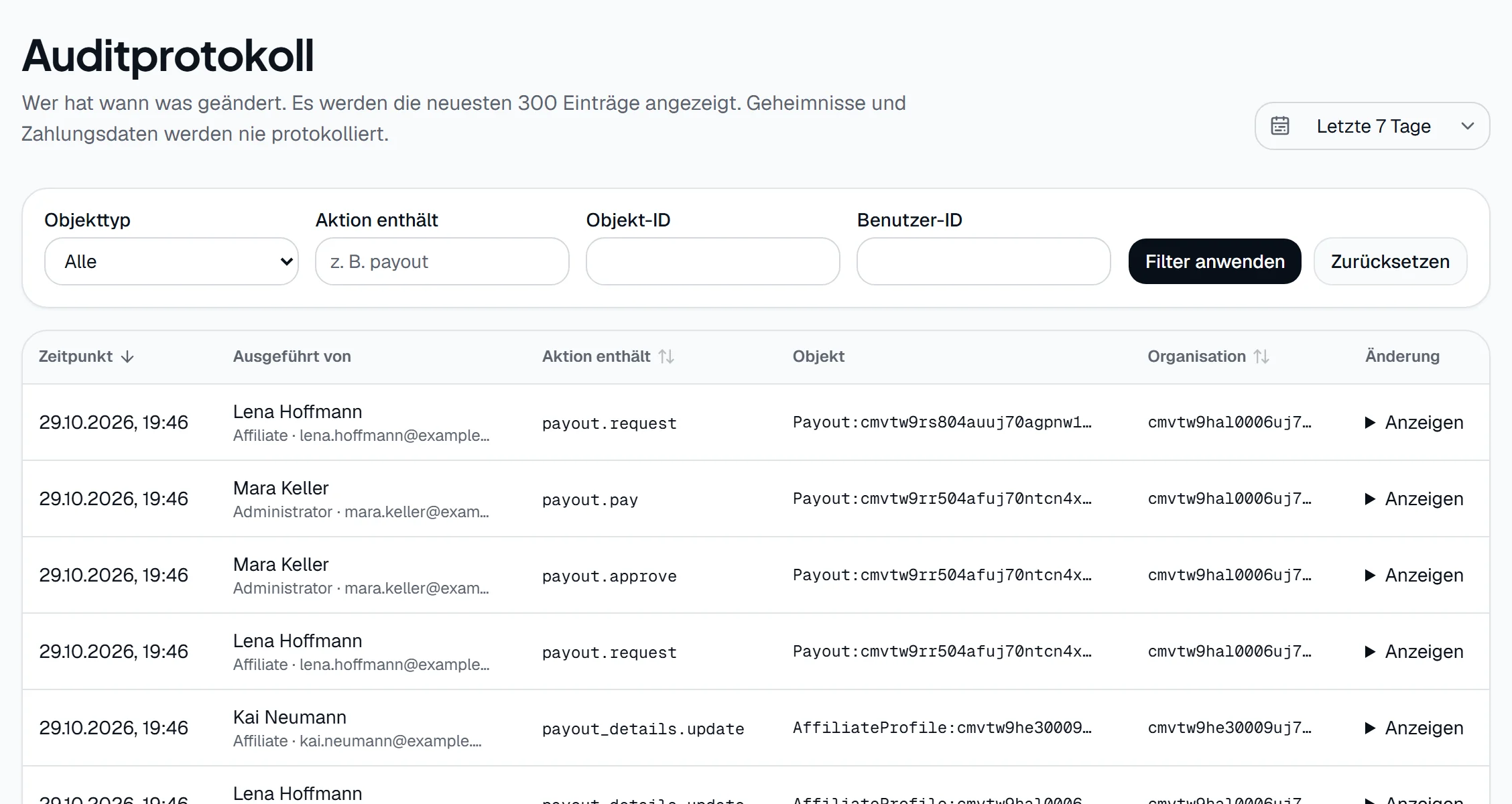Sort by Aktion enthält column arrows
This screenshot has height=804, width=1512.
[x=666, y=356]
